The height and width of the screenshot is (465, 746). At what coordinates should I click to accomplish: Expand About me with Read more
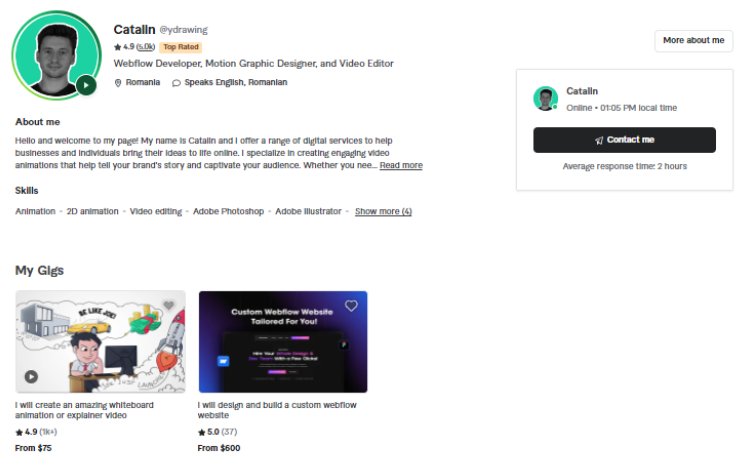401,165
